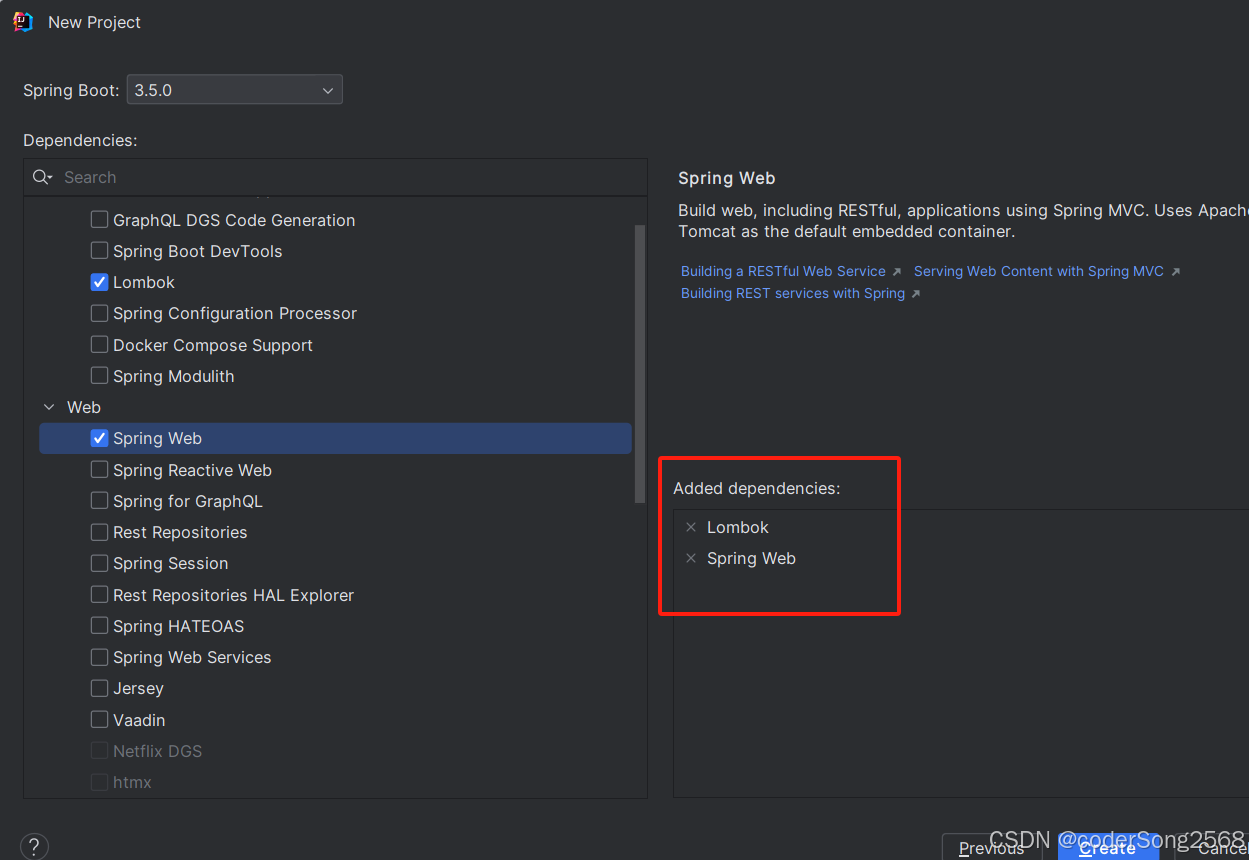This screenshot has height=860, width=1249.
Task: Collapse the Web category
Action: tap(49, 407)
